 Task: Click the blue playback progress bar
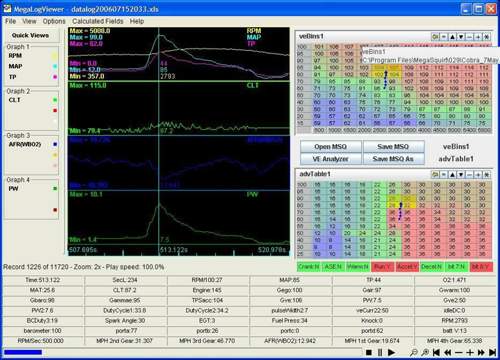pyautogui.click(x=23, y=352)
